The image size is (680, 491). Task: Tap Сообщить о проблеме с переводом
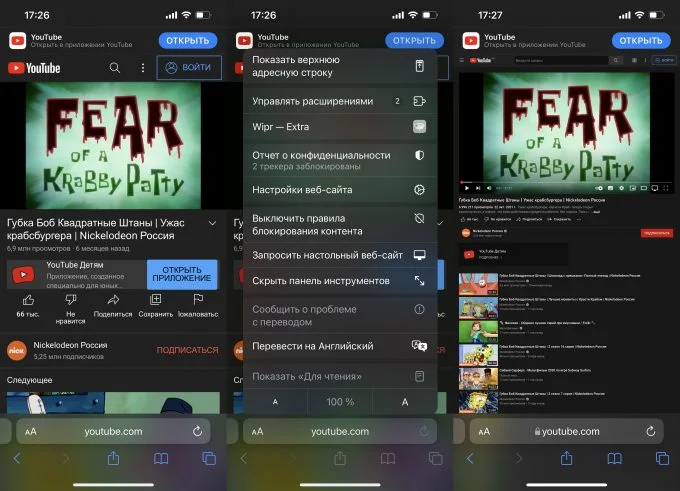(x=340, y=315)
